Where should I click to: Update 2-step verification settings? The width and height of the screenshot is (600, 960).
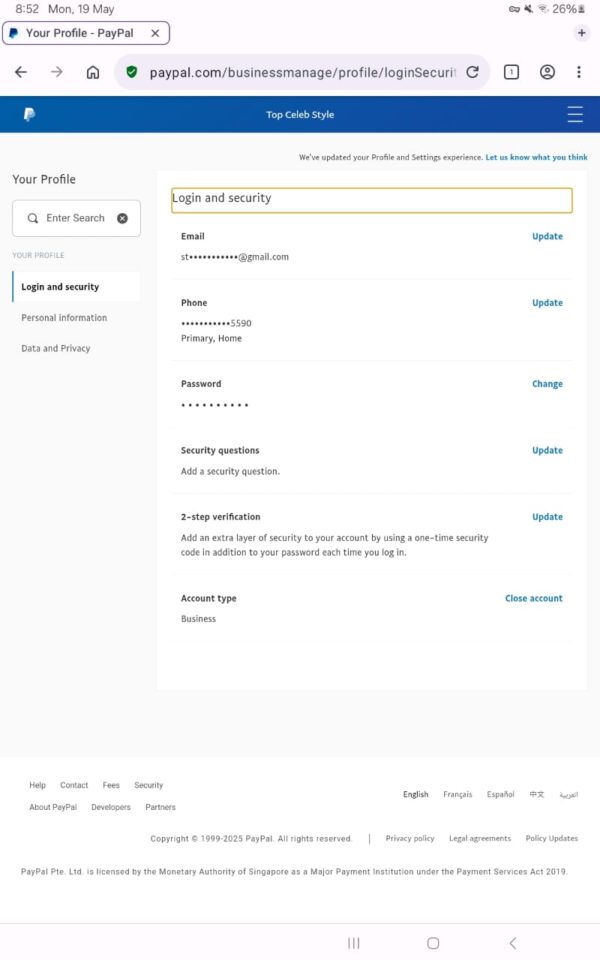click(547, 517)
